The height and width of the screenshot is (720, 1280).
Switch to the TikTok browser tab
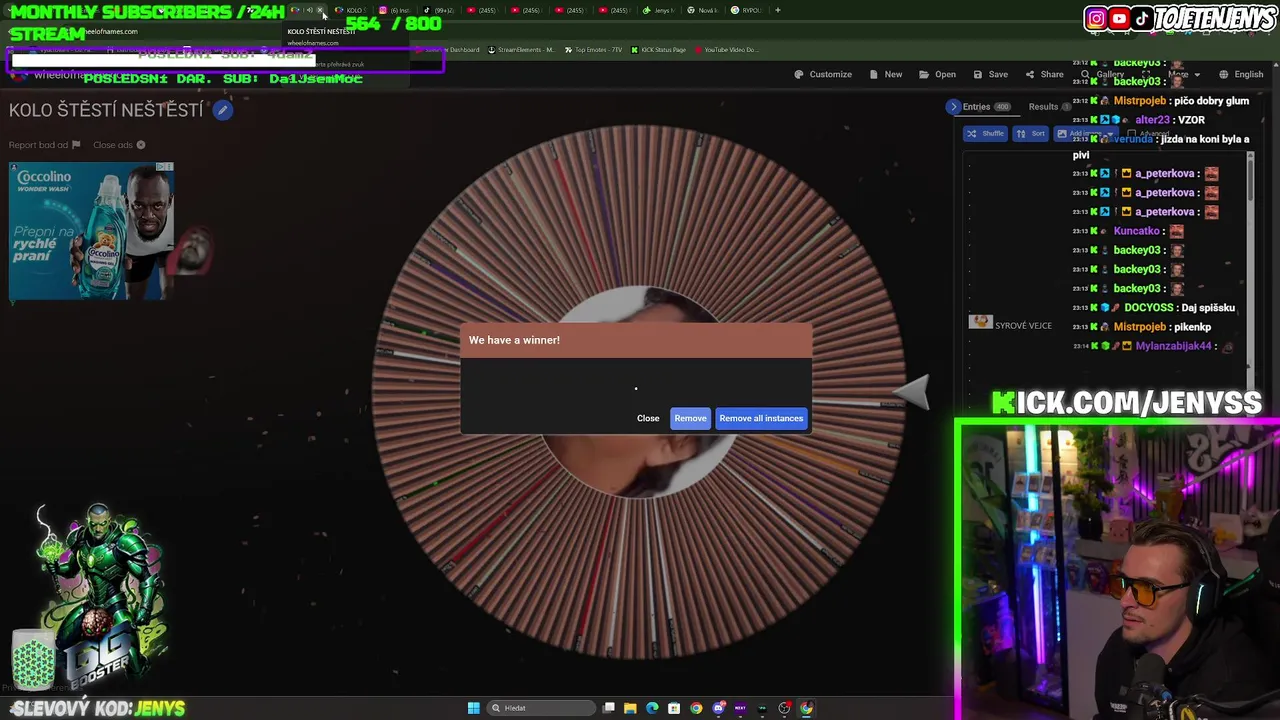(438, 10)
